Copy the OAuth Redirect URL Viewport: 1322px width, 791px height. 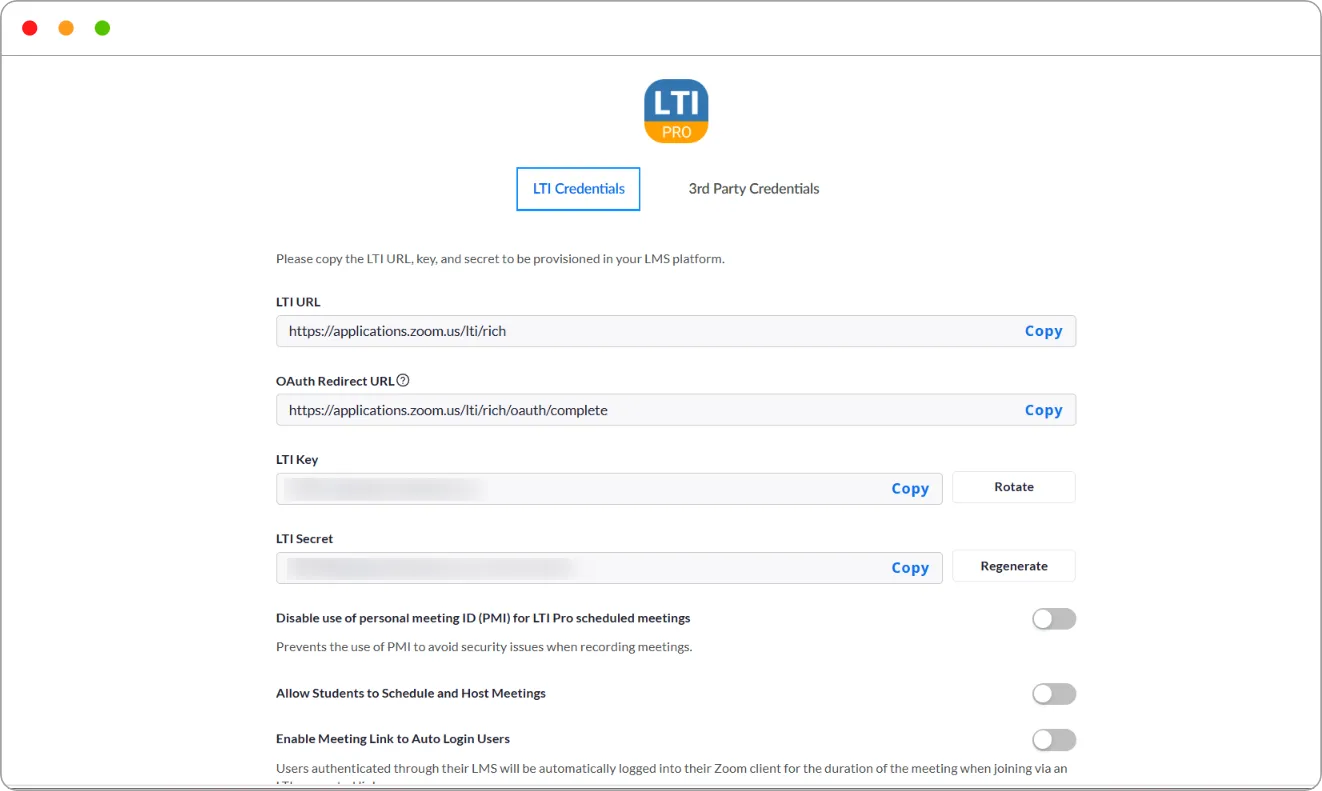coord(1043,410)
